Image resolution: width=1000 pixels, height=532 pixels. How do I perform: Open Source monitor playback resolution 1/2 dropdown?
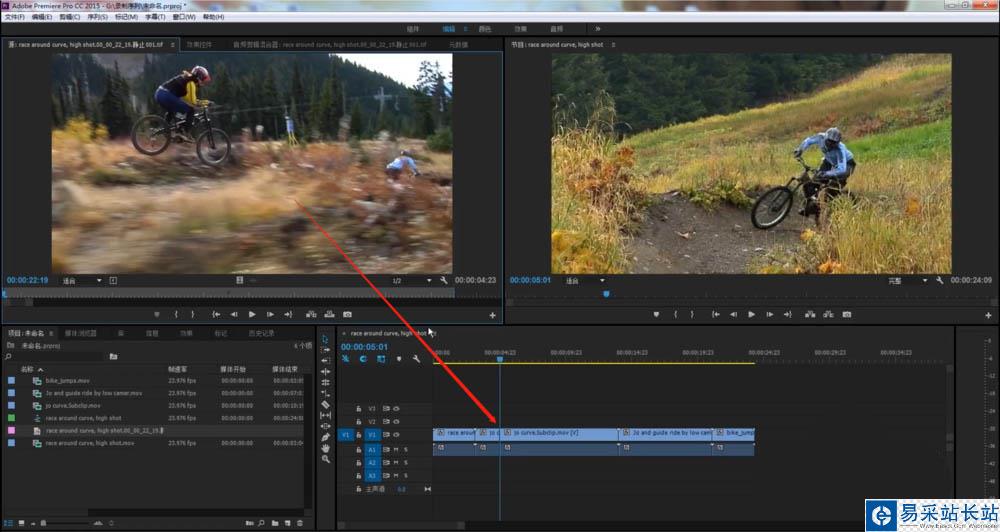pos(412,281)
